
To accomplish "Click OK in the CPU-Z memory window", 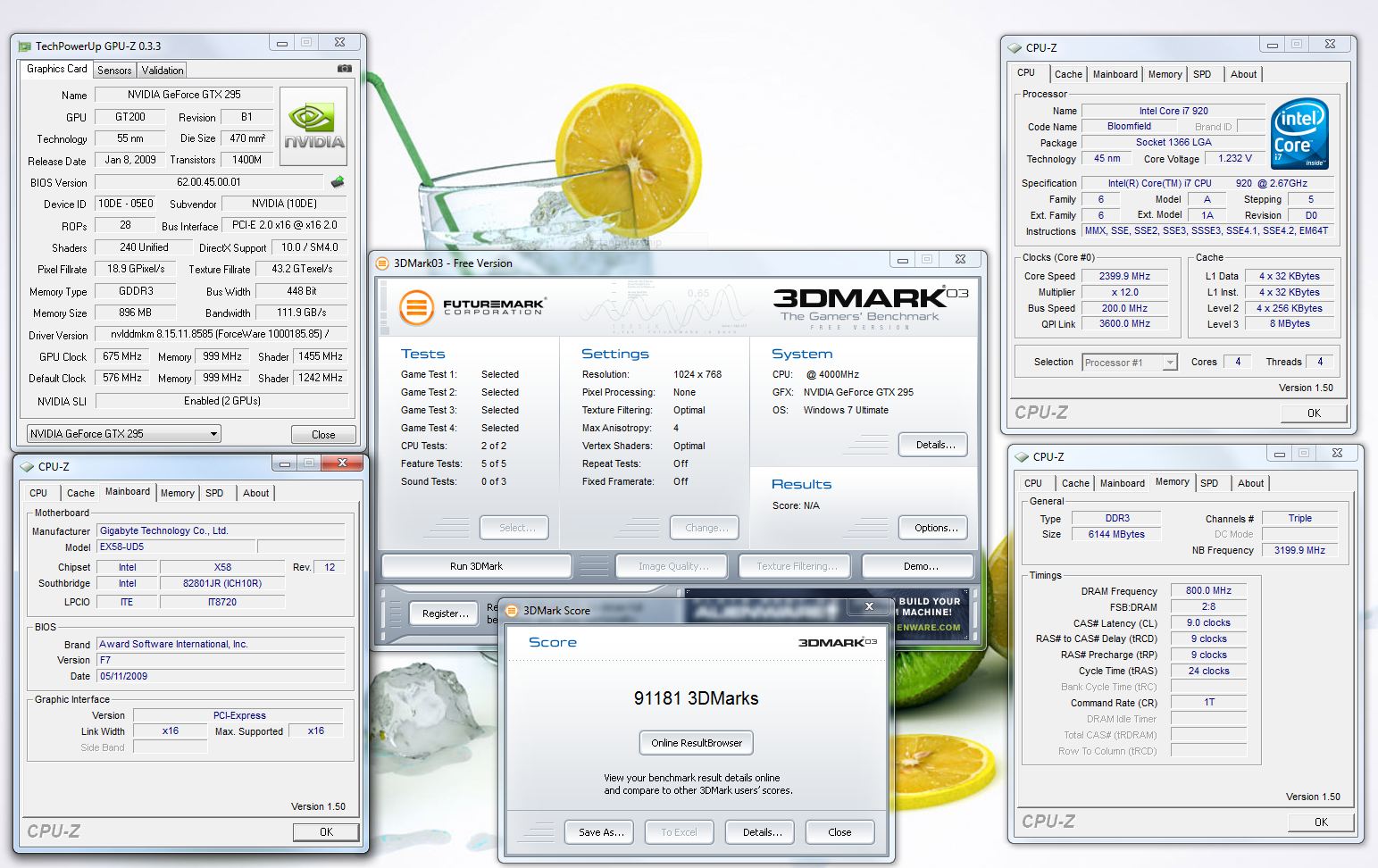I will 1321,822.
